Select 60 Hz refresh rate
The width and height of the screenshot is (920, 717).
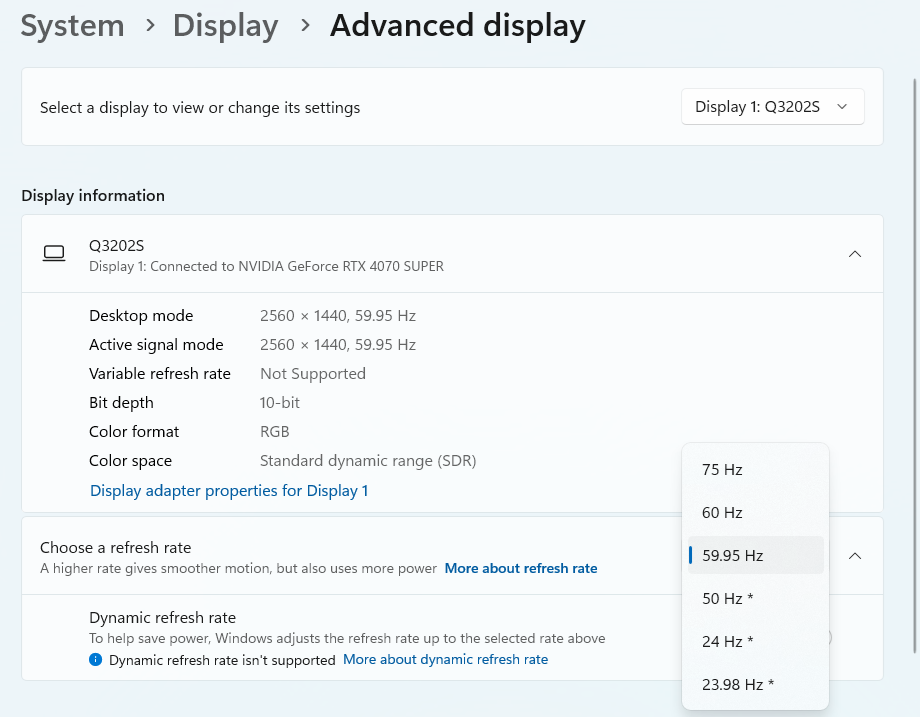[755, 512]
